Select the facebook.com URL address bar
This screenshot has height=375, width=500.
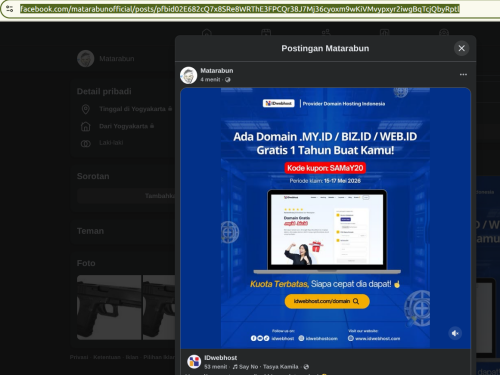(x=240, y=9)
